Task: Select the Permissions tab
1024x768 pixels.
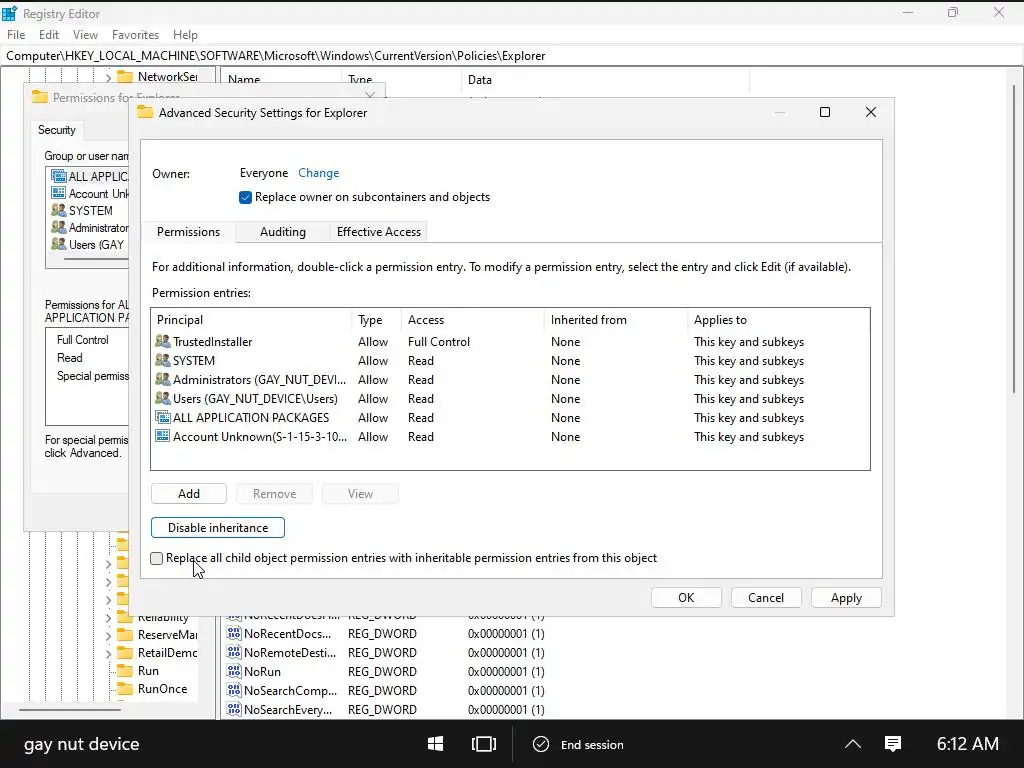Action: (x=188, y=232)
